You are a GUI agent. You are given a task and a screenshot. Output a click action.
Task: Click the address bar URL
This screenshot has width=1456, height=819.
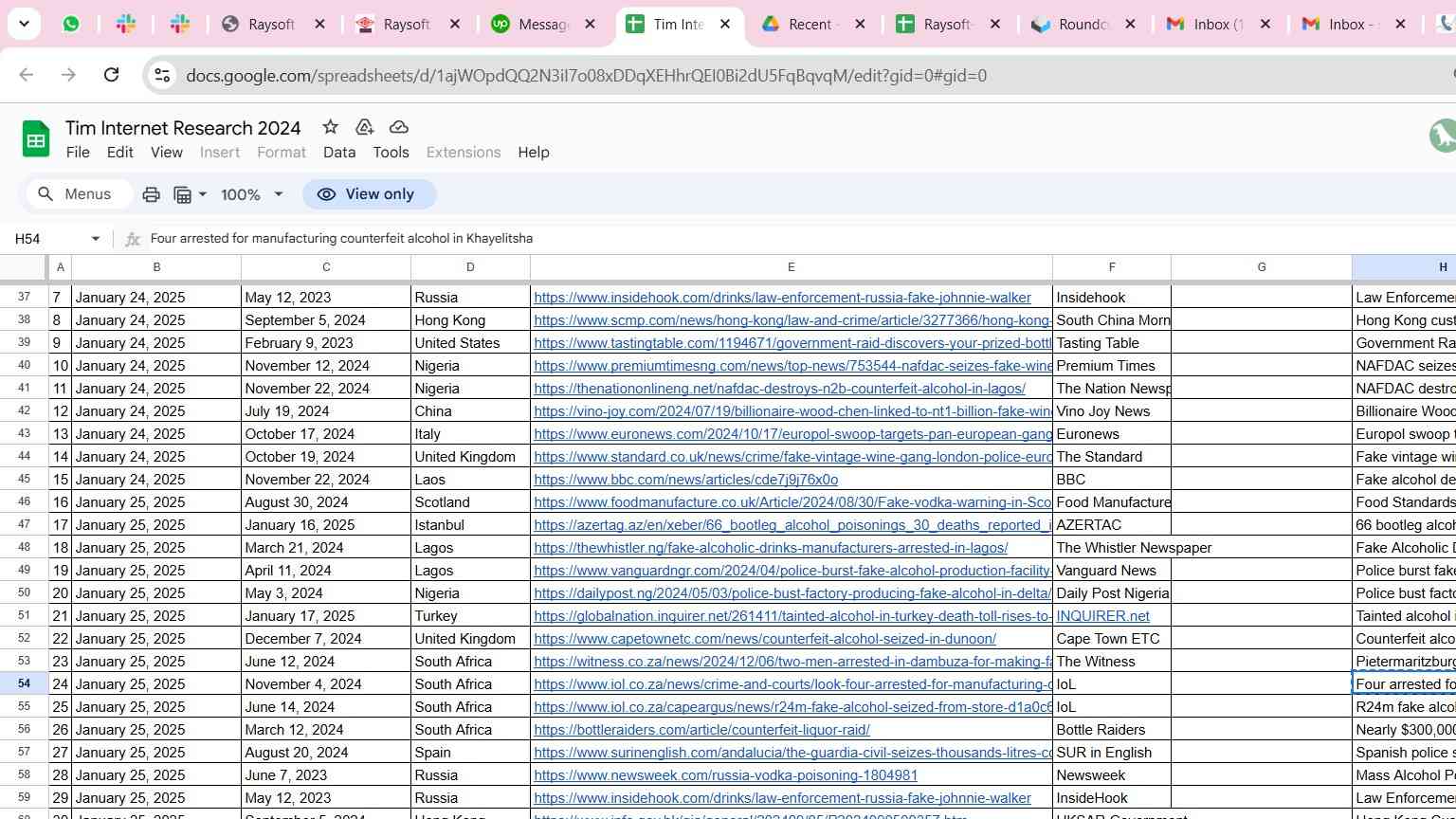pos(587,76)
